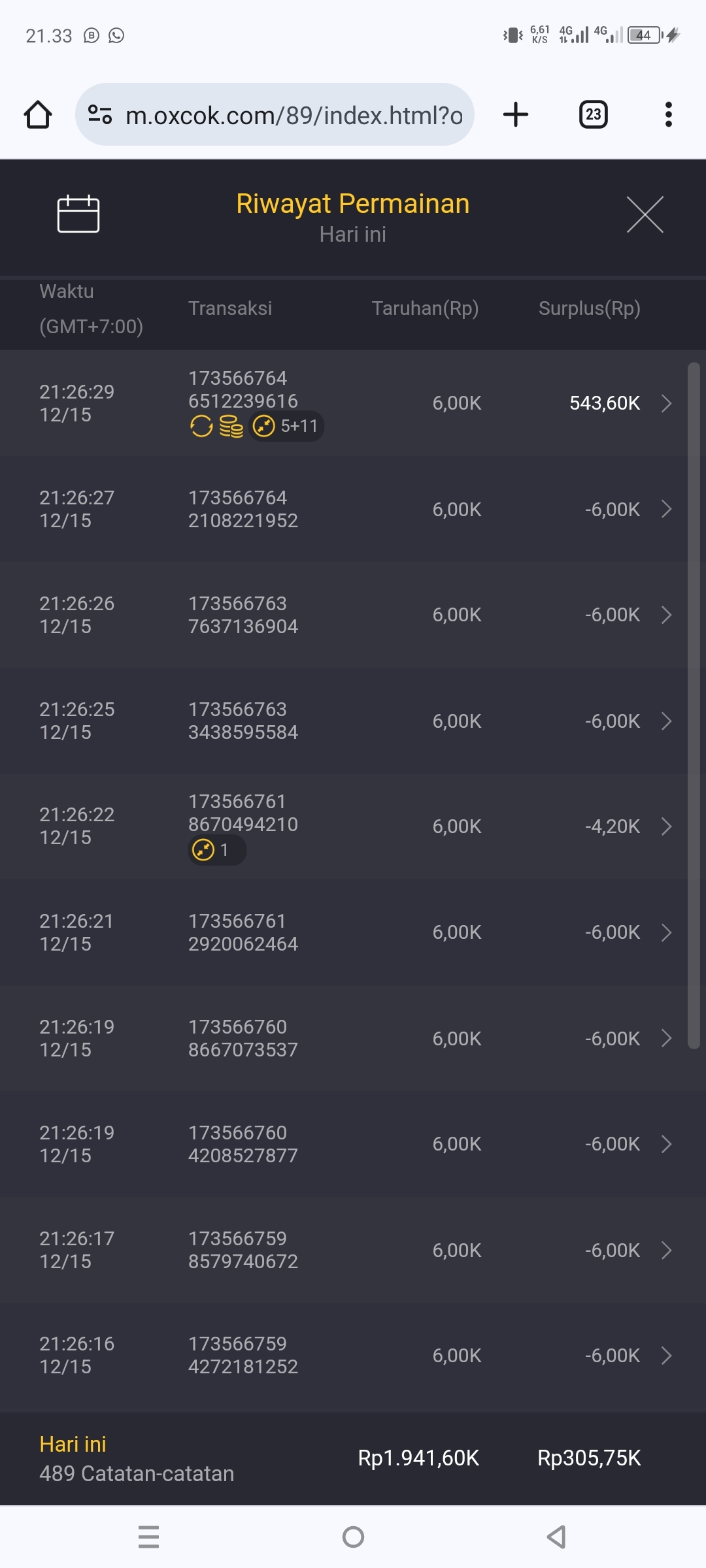Open the tab switcher showing 23 tabs
This screenshot has height=1568, width=706.
[x=593, y=115]
